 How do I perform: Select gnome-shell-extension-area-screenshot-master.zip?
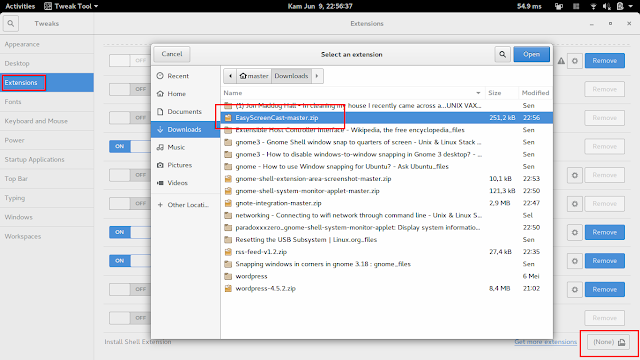tap(387, 179)
